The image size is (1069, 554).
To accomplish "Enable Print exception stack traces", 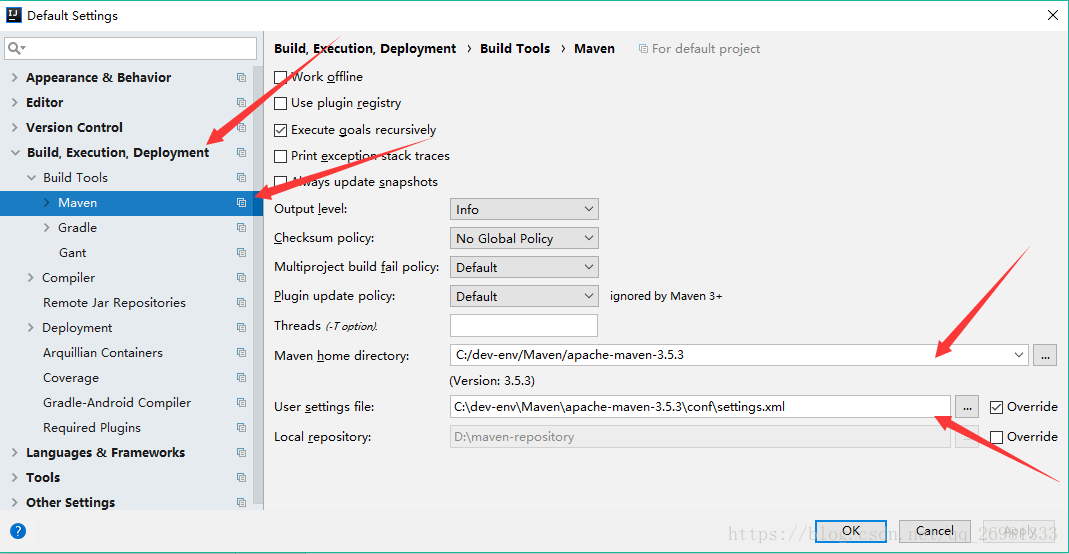I will [280, 156].
